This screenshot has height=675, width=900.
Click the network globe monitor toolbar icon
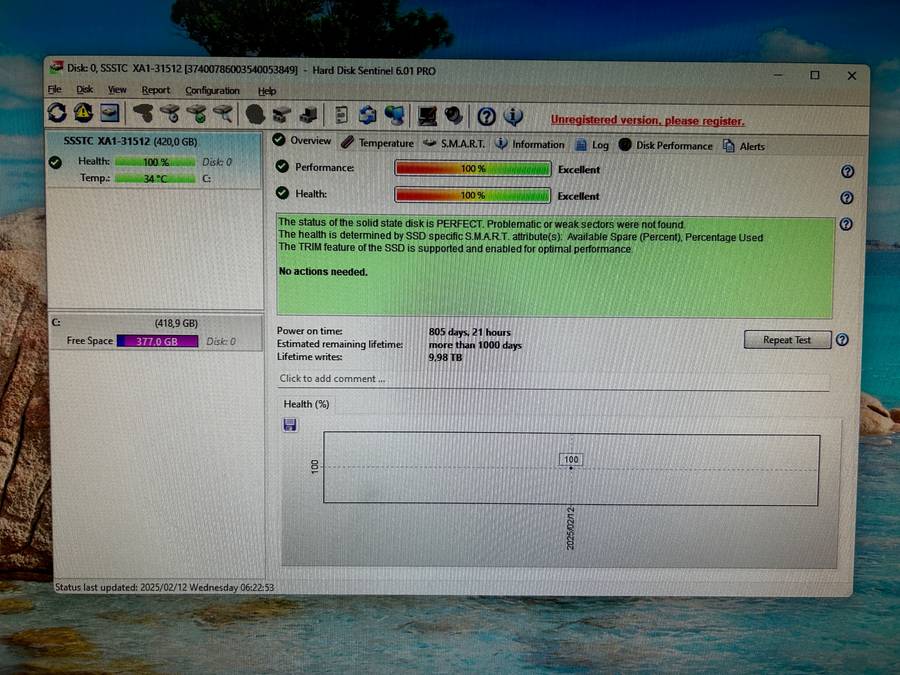pyautogui.click(x=395, y=115)
